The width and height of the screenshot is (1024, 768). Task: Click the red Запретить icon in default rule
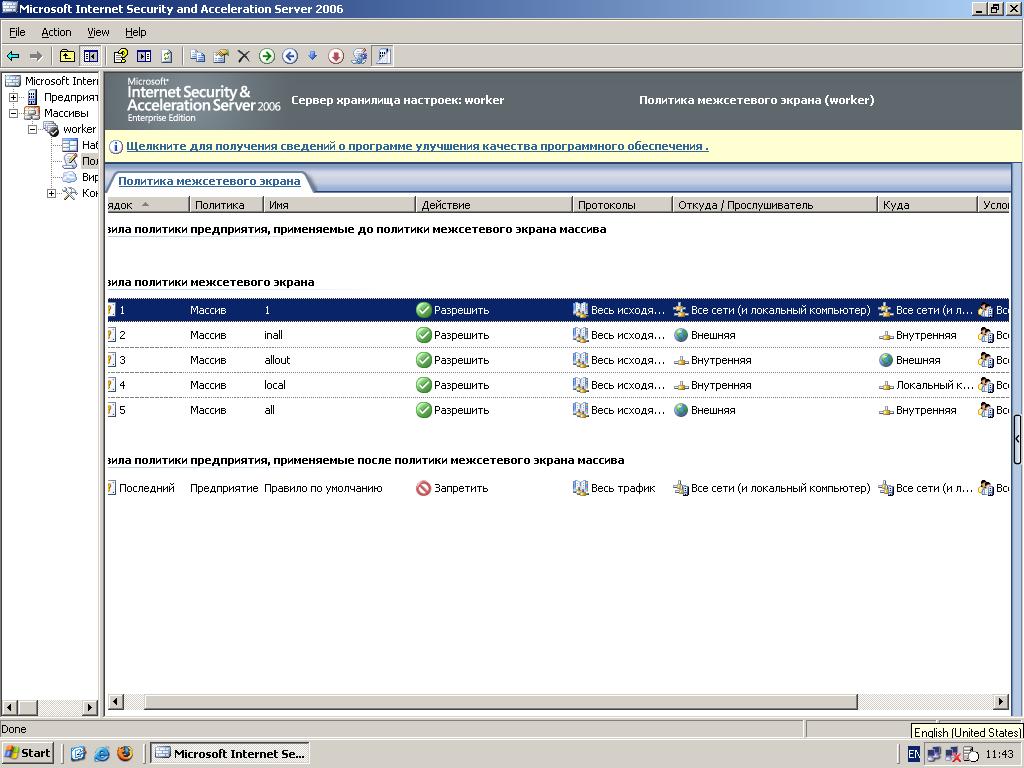point(424,488)
